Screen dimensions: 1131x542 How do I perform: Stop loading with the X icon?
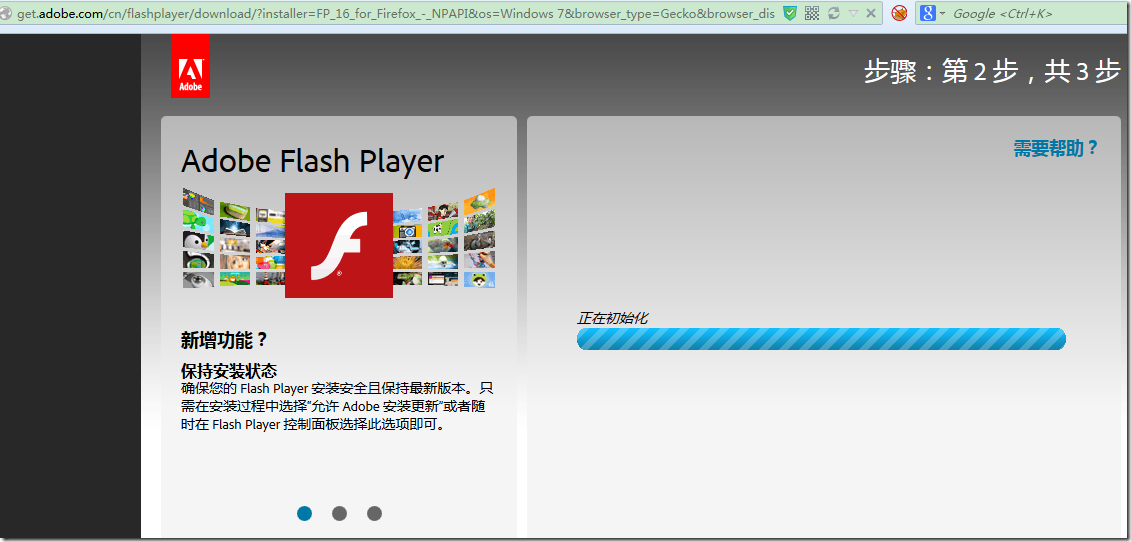[871, 13]
